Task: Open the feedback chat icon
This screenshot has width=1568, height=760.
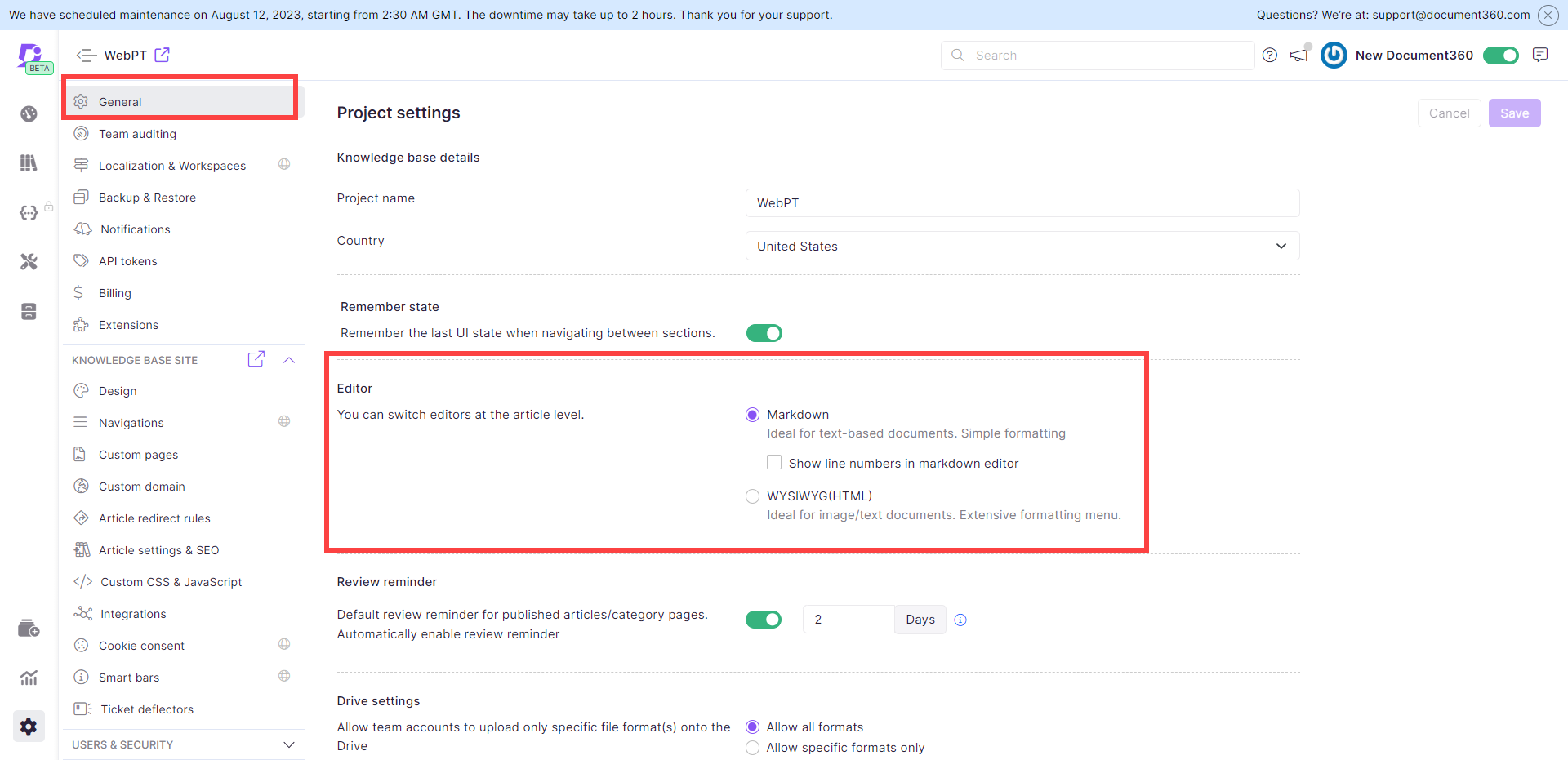Action: [x=1540, y=55]
